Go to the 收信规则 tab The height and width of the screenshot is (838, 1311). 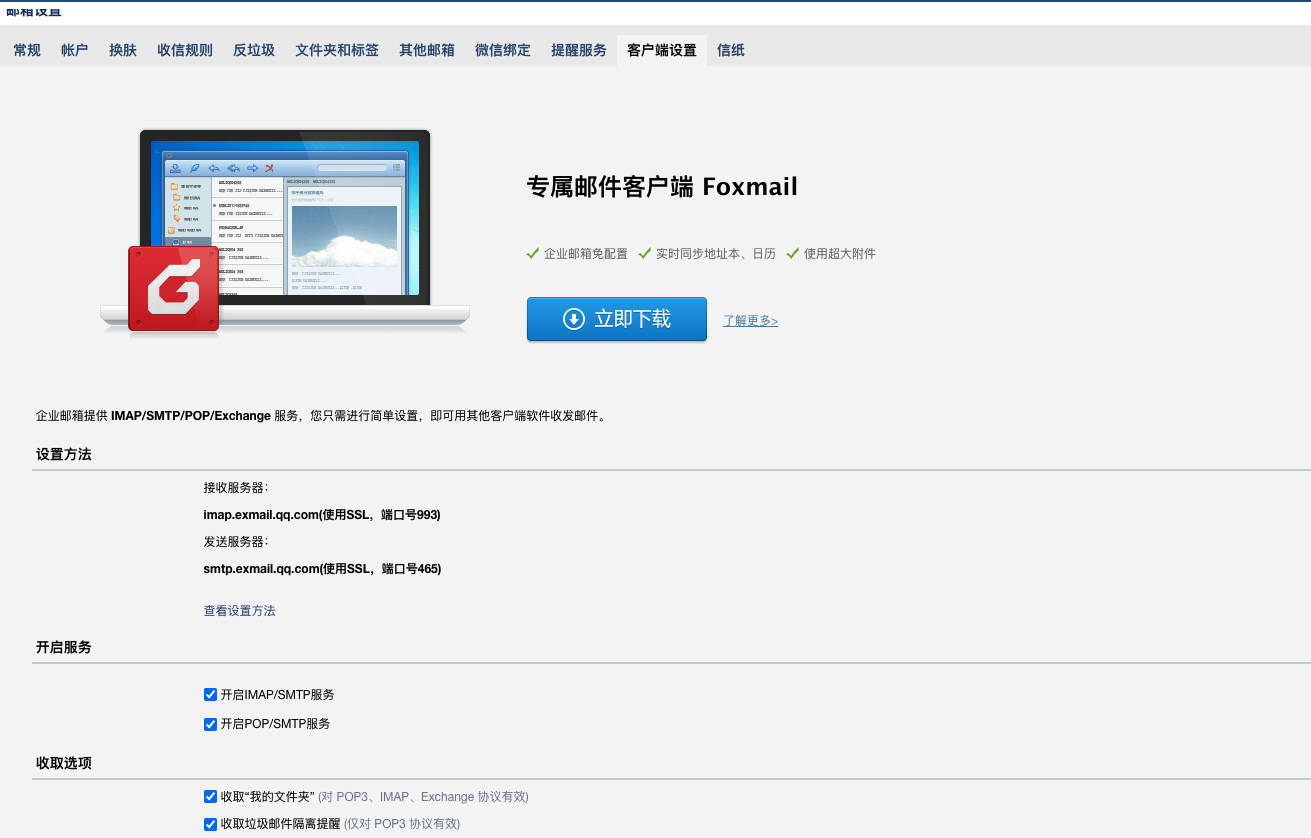pos(185,50)
